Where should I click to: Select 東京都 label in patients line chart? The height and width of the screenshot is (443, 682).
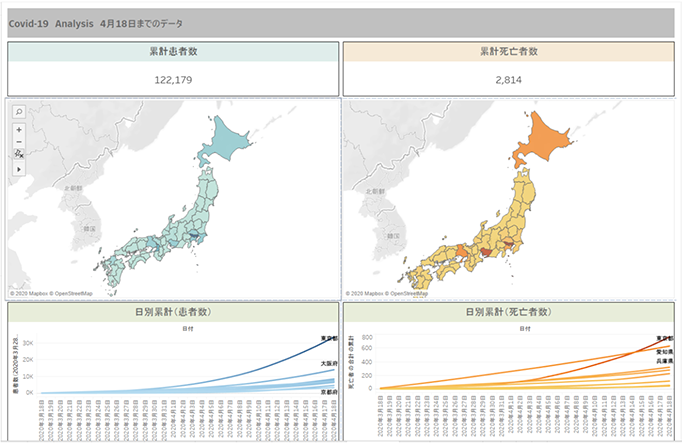[327, 338]
